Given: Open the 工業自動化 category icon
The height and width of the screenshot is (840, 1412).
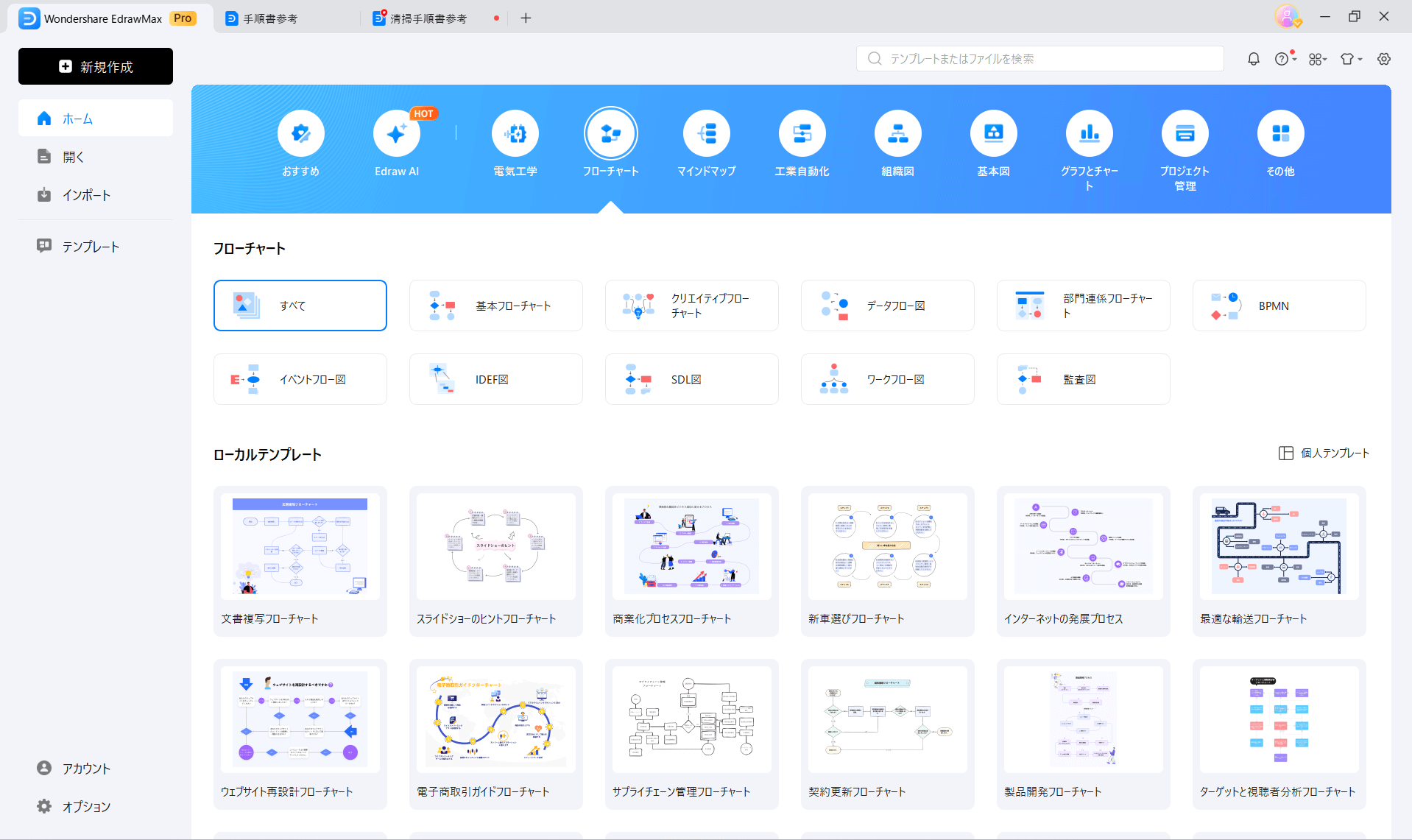Looking at the screenshot, I should 802,133.
